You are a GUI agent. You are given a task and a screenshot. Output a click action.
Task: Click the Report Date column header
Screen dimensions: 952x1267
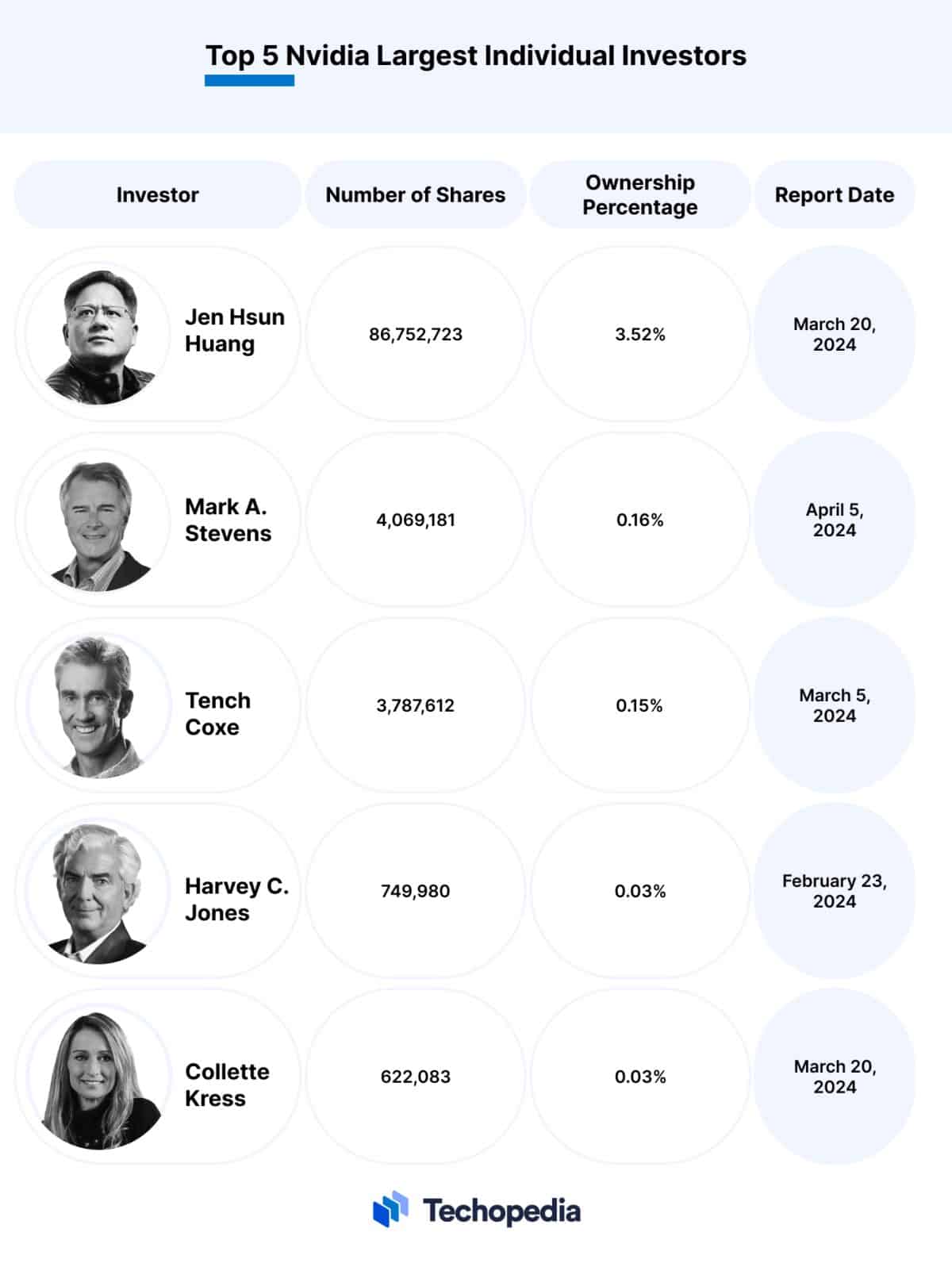coord(835,194)
